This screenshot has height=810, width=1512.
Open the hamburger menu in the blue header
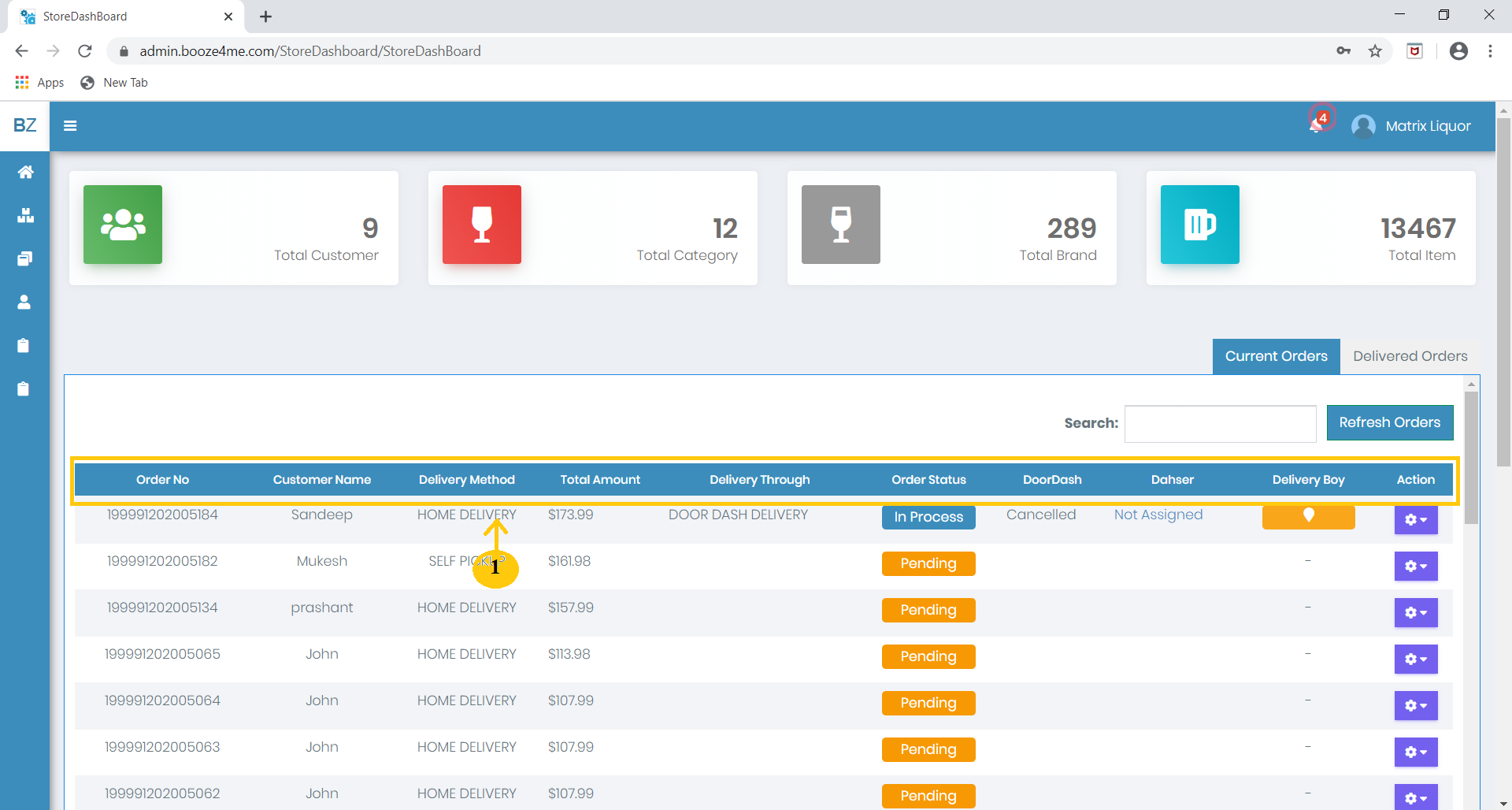pos(70,125)
